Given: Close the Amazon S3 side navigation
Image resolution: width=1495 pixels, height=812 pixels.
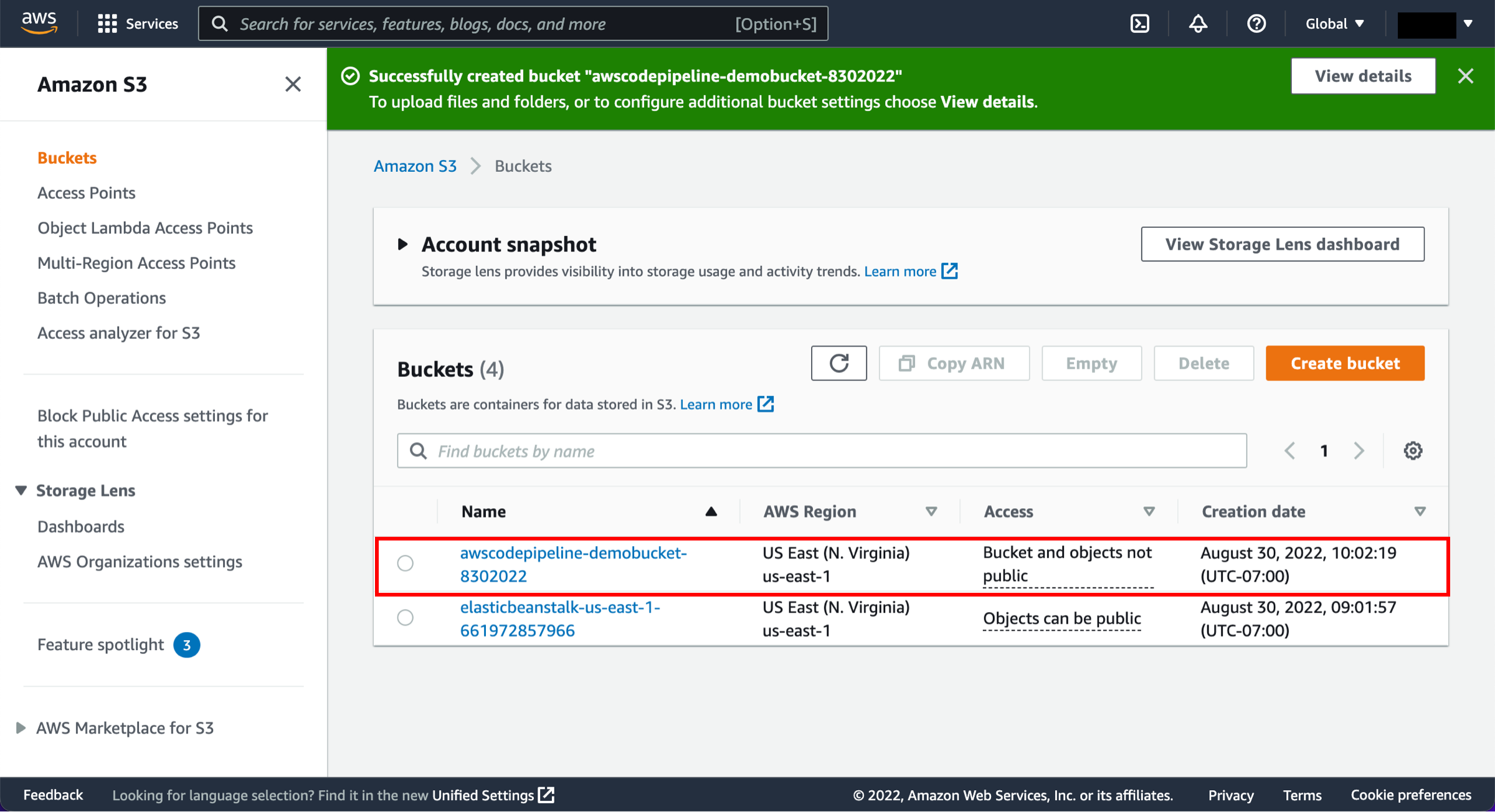Looking at the screenshot, I should [x=293, y=84].
